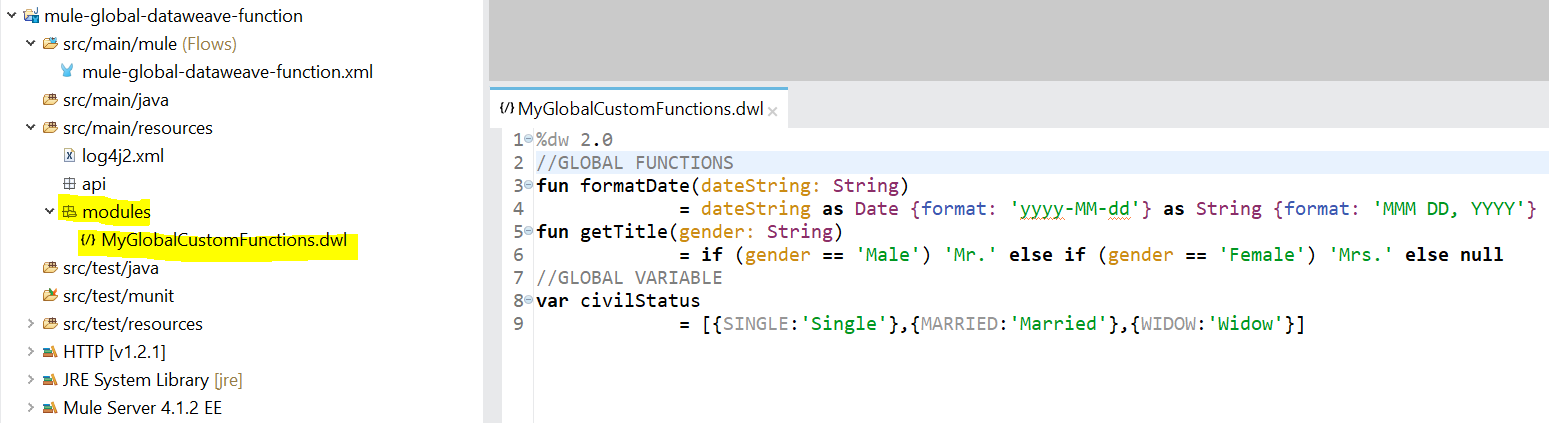Collapse the modules folder

point(49,212)
